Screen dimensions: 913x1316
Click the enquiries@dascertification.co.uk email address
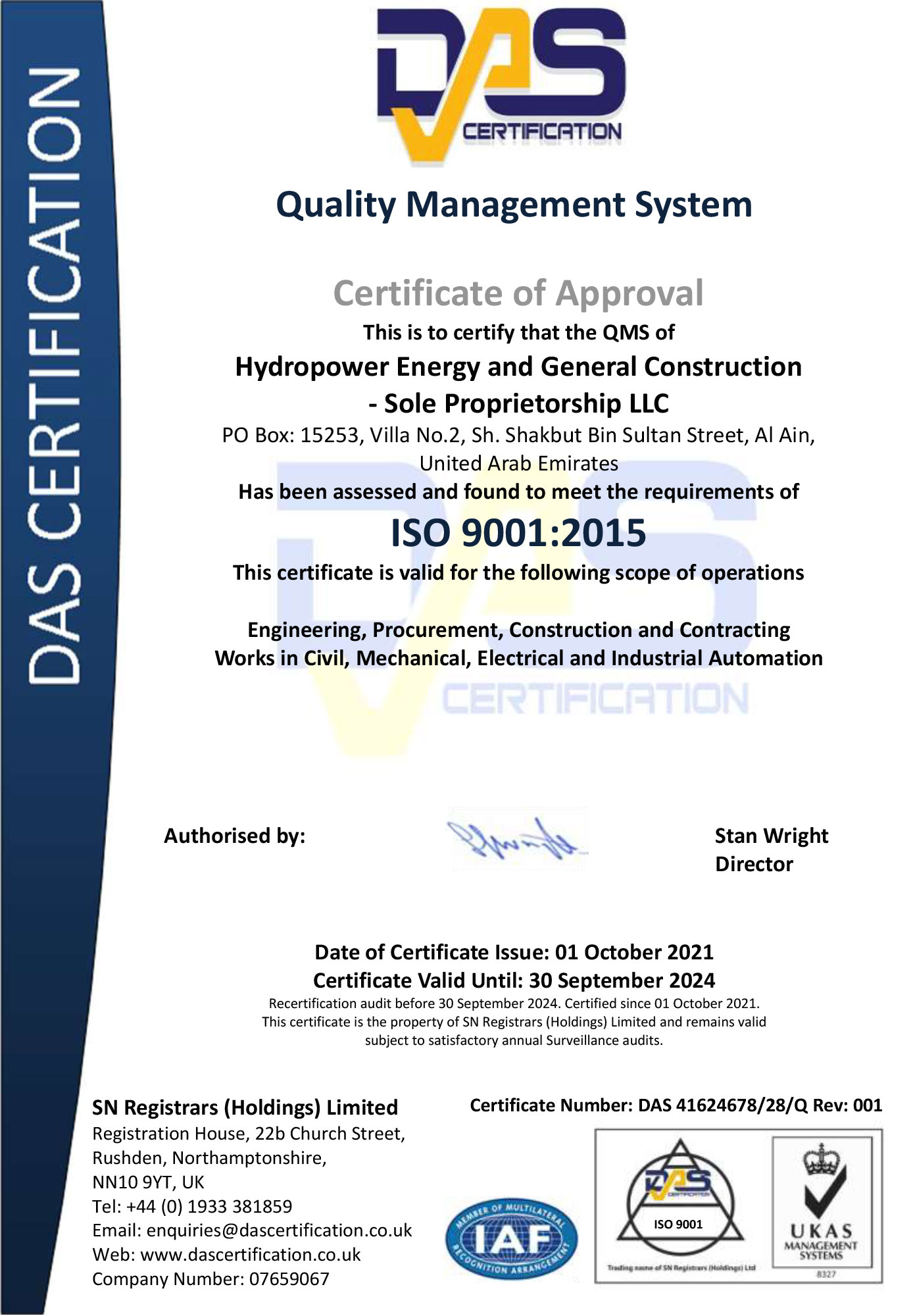[x=279, y=1230]
